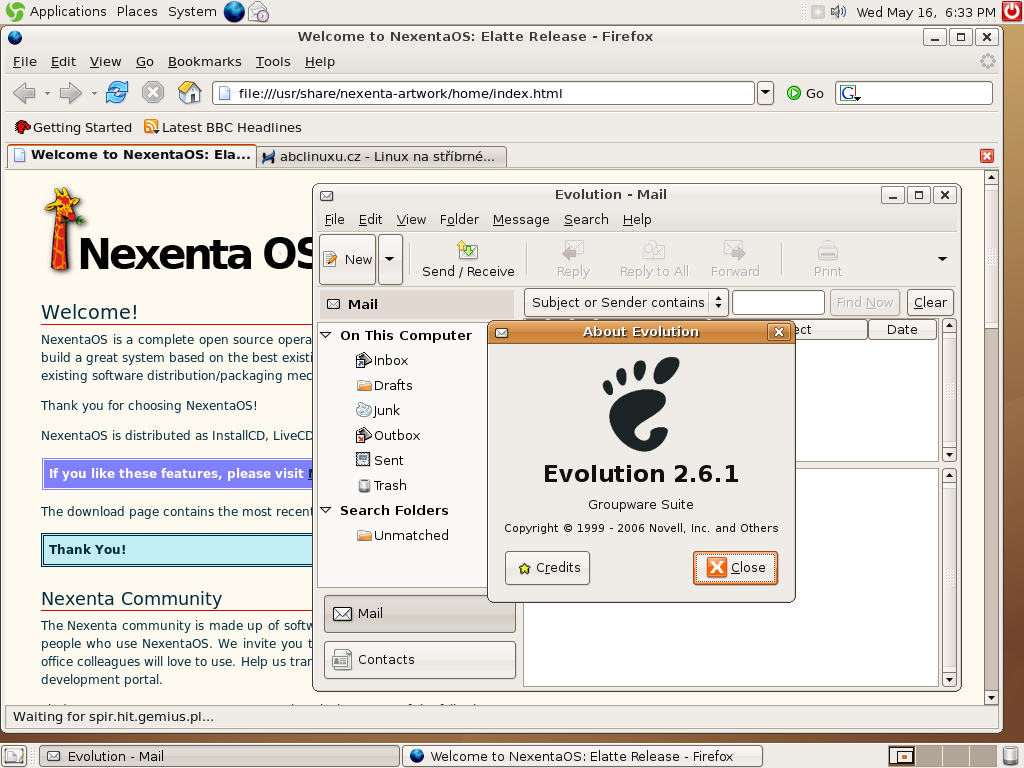Open Firefox Bookmarks menu
The width and height of the screenshot is (1024, 768).
(x=204, y=61)
